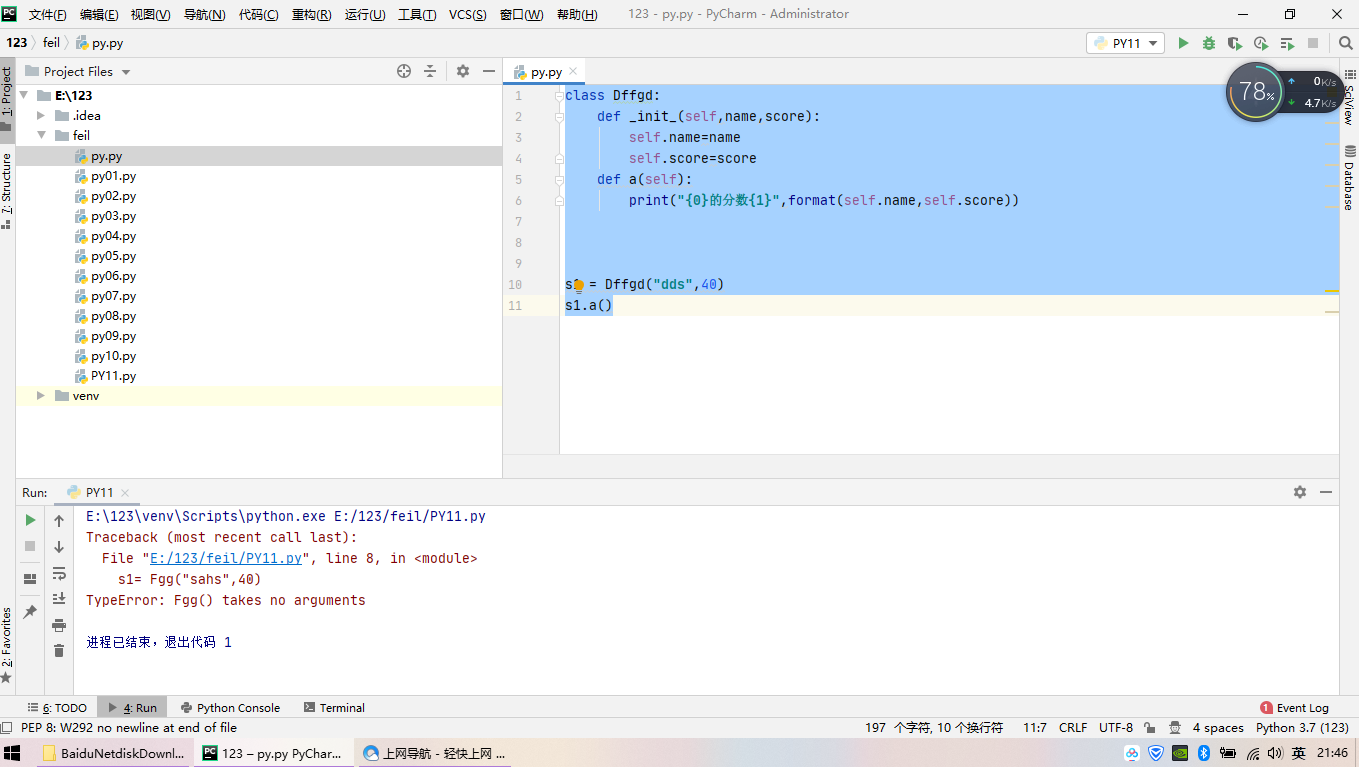Viewport: 1359px width, 767px height.
Task: Run with Coverage shield icon
Action: point(1235,43)
